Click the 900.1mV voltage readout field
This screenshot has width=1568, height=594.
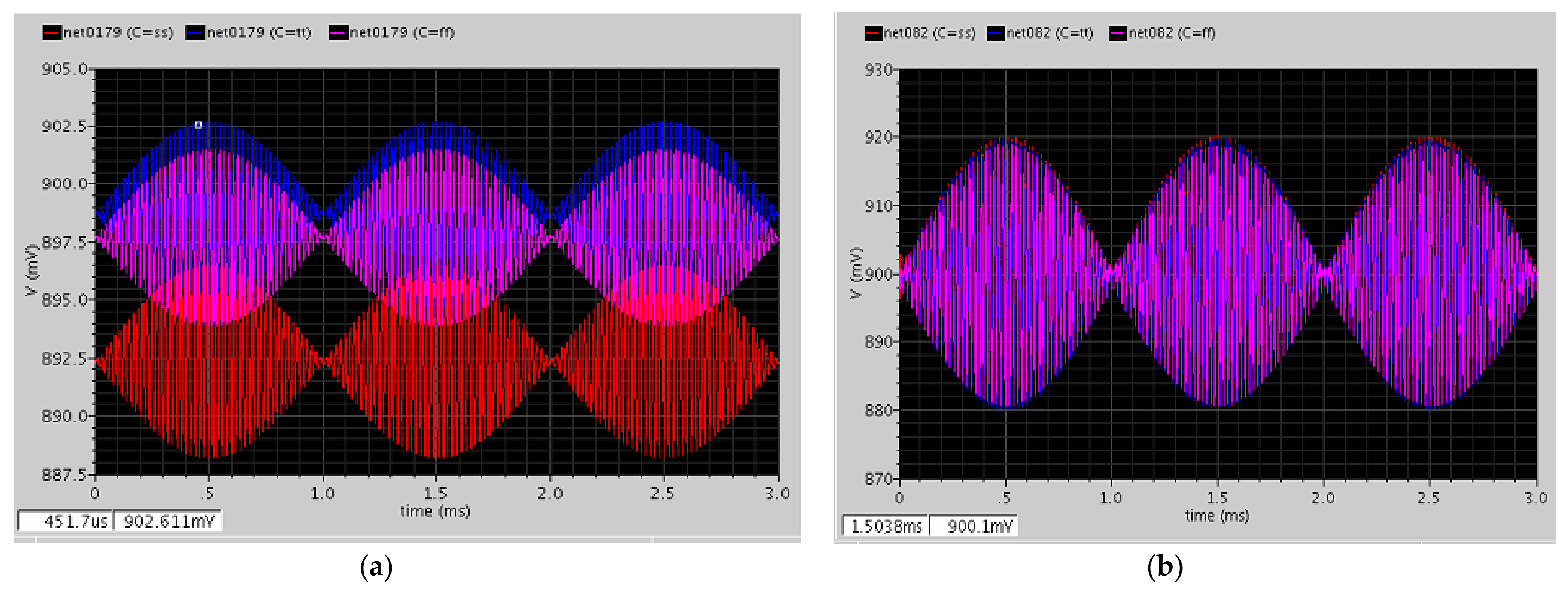[974, 526]
